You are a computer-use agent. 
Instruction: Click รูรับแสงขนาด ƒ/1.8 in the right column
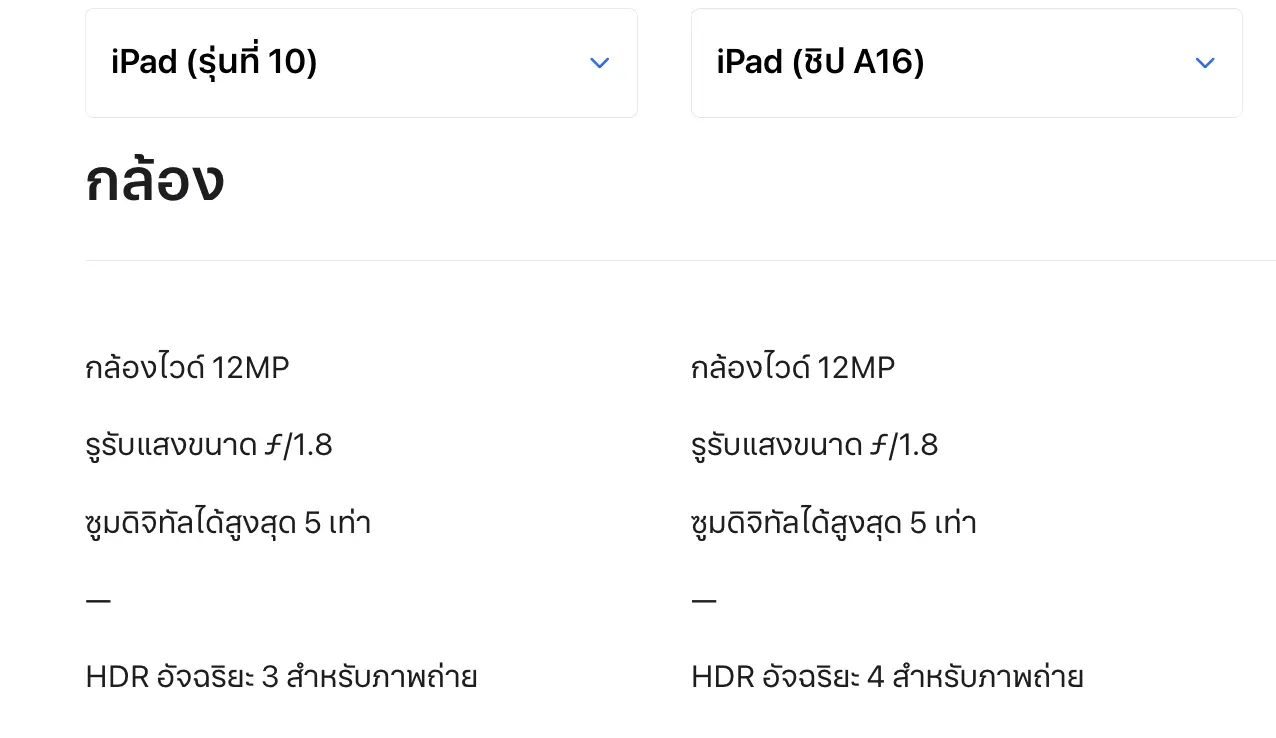tap(814, 446)
